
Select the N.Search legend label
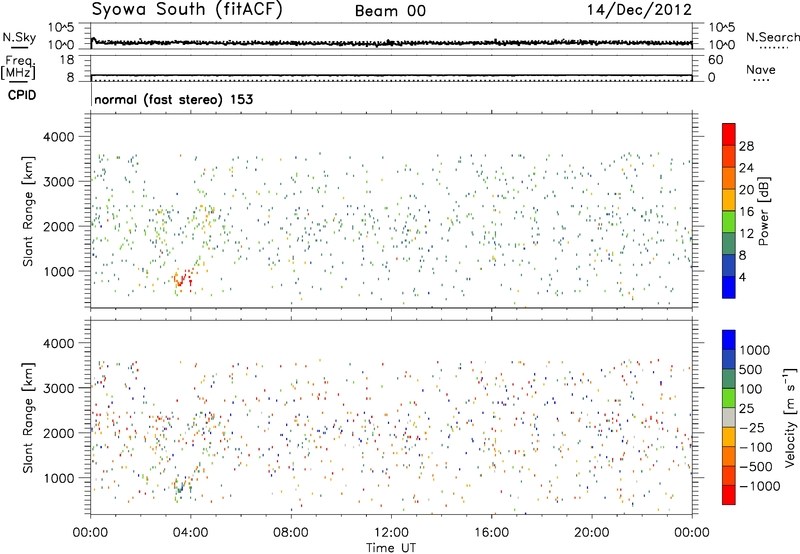click(x=773, y=37)
